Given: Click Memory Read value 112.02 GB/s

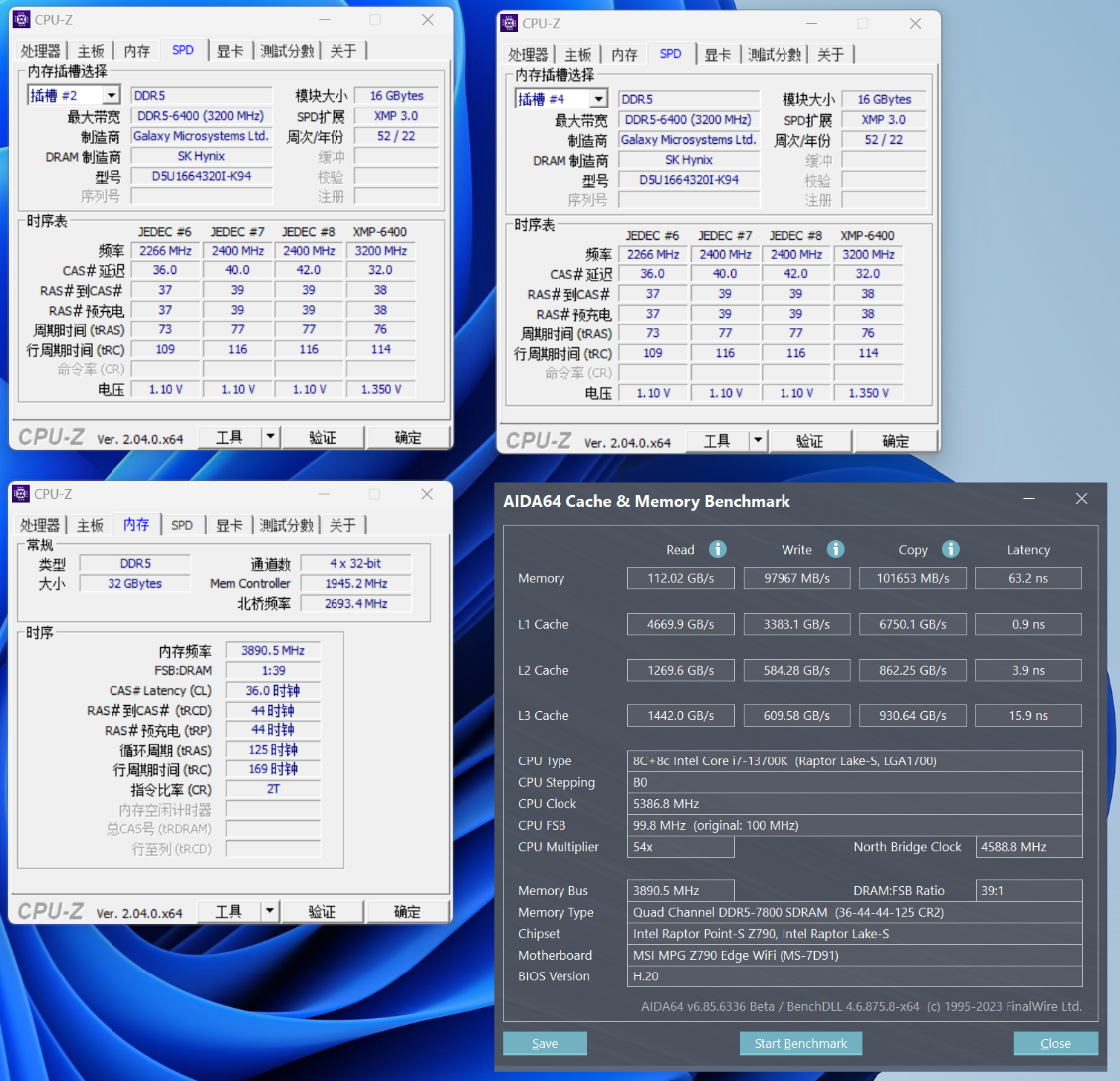Looking at the screenshot, I should point(681,578).
